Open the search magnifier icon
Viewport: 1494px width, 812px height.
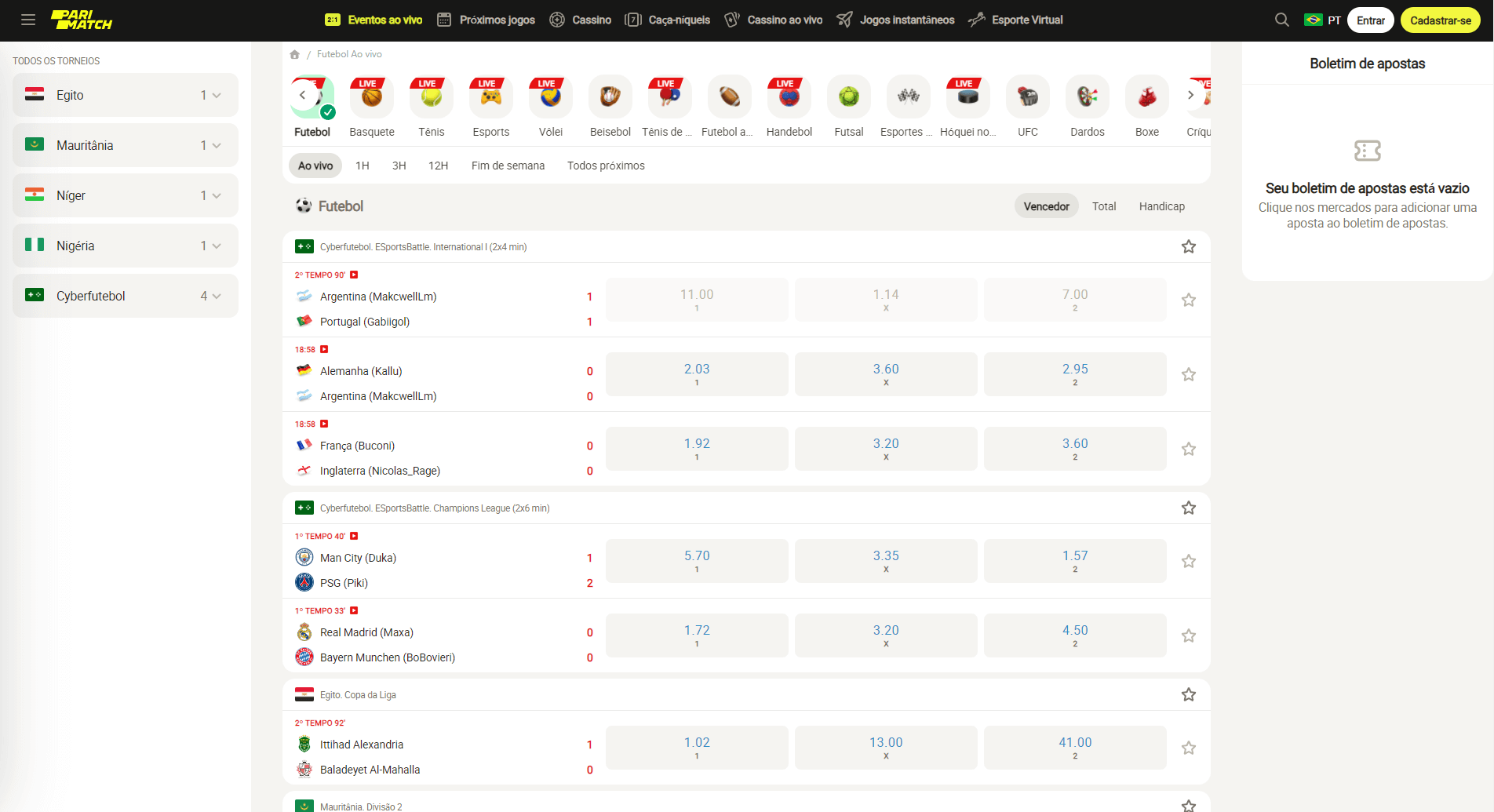1282,20
